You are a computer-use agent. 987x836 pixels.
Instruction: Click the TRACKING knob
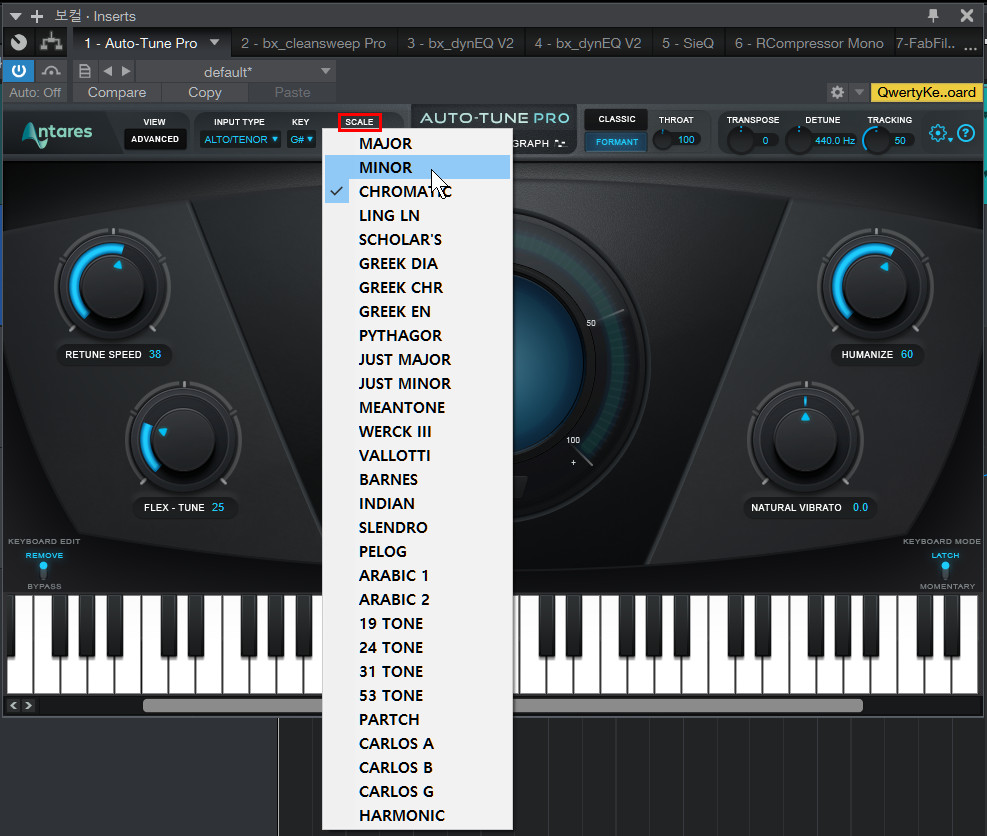876,140
